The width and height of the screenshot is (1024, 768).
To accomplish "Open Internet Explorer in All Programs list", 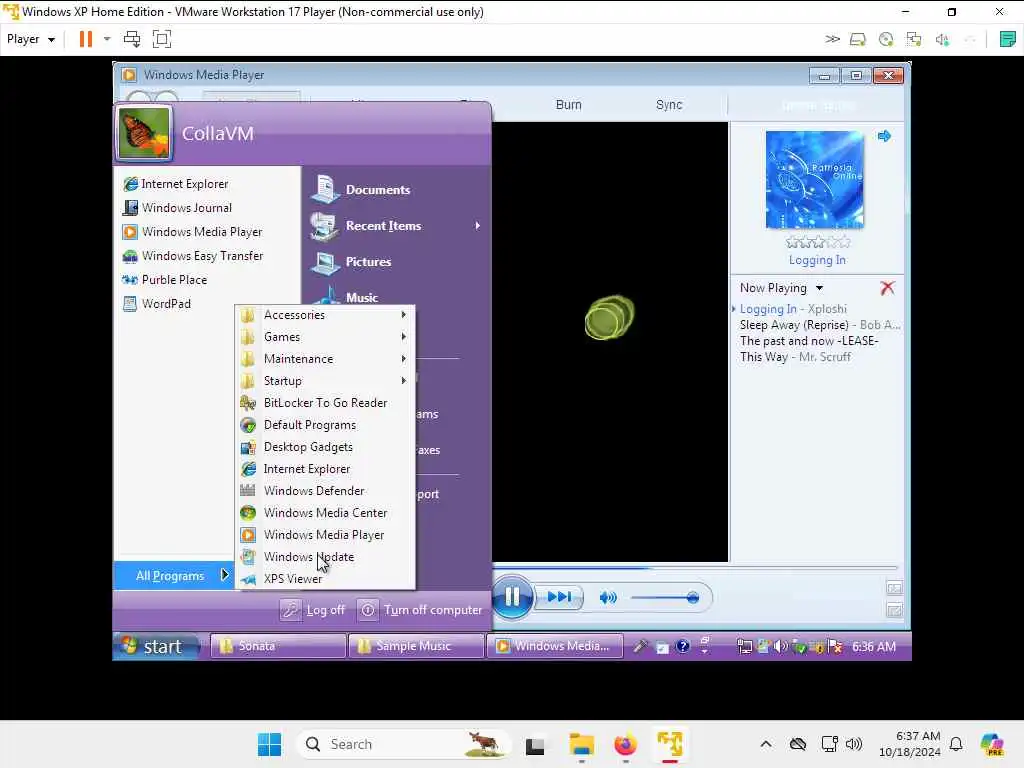I will (325, 469).
